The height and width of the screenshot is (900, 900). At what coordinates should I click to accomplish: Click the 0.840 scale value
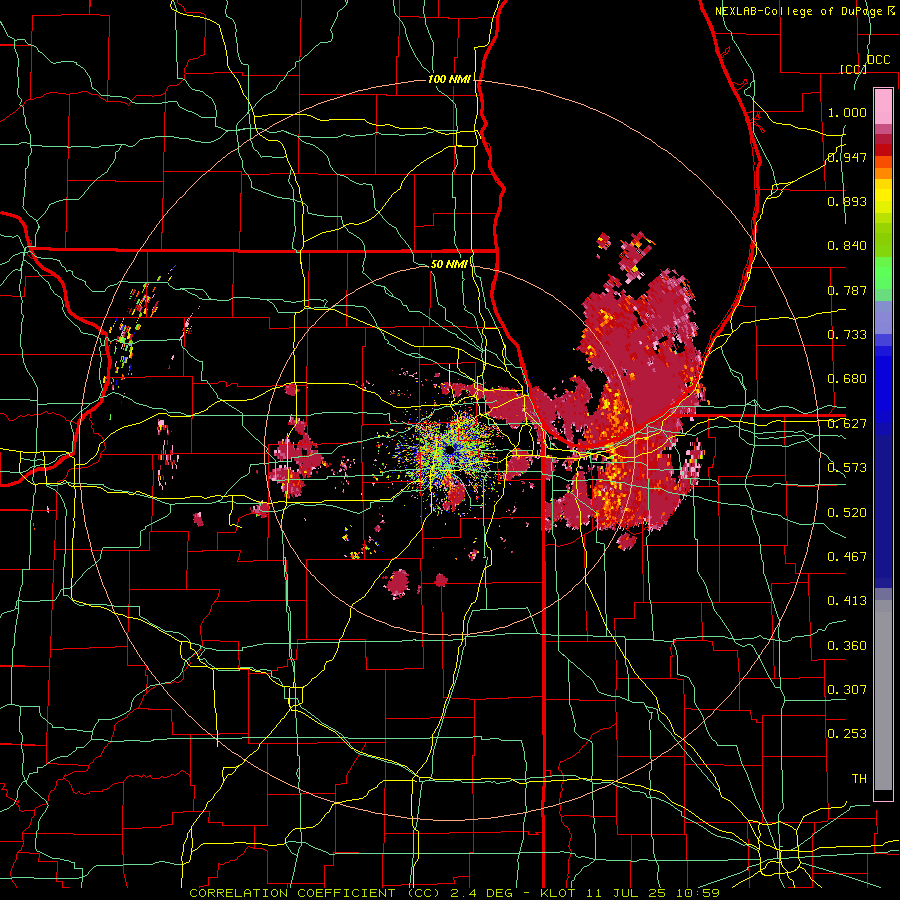[x=847, y=246]
